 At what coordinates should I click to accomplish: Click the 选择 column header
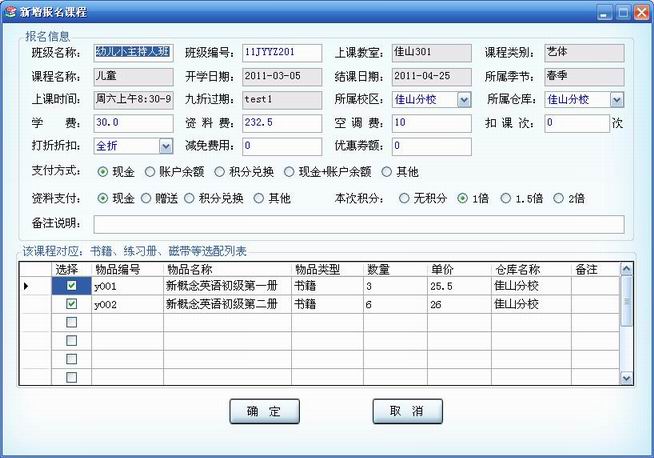tap(71, 269)
